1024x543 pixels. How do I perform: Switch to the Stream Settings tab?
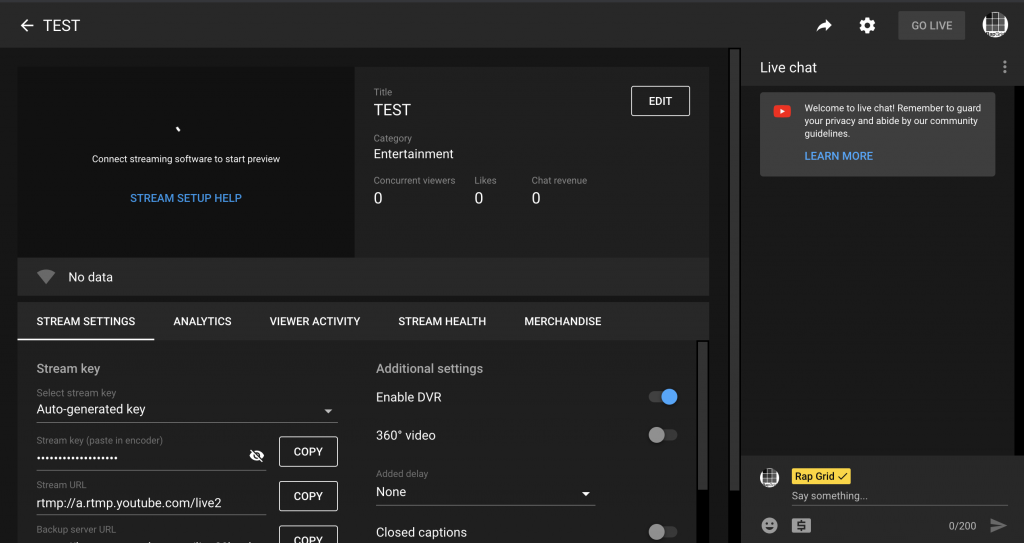(86, 321)
